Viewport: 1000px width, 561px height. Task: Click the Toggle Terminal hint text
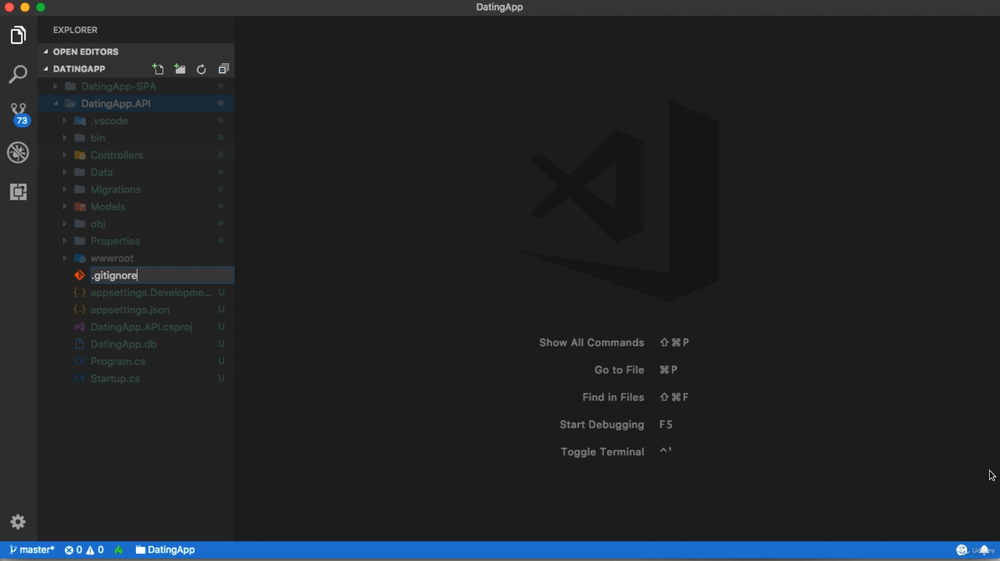(602, 452)
